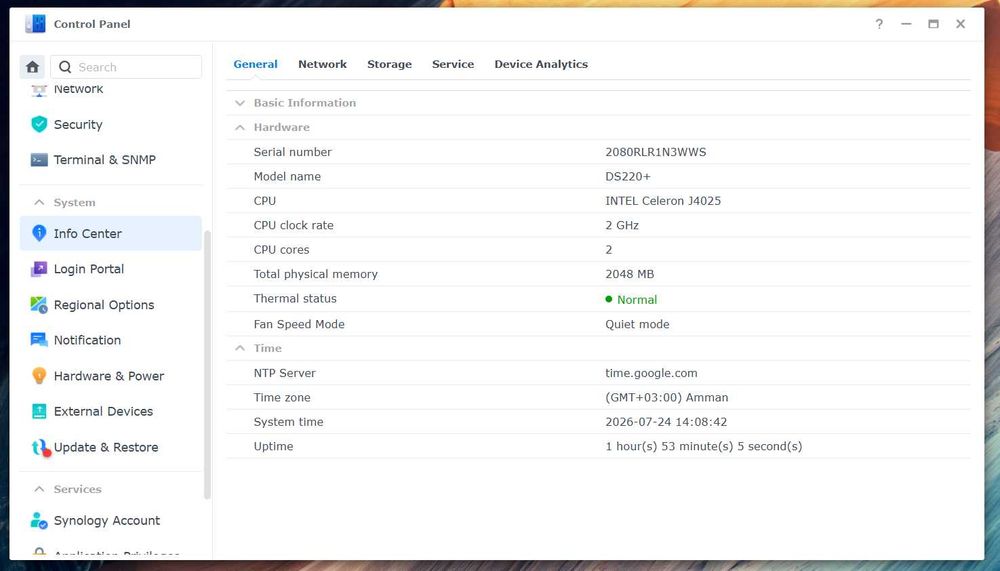The image size is (1000, 571).
Task: Open Regional Options settings
Action: point(110,304)
